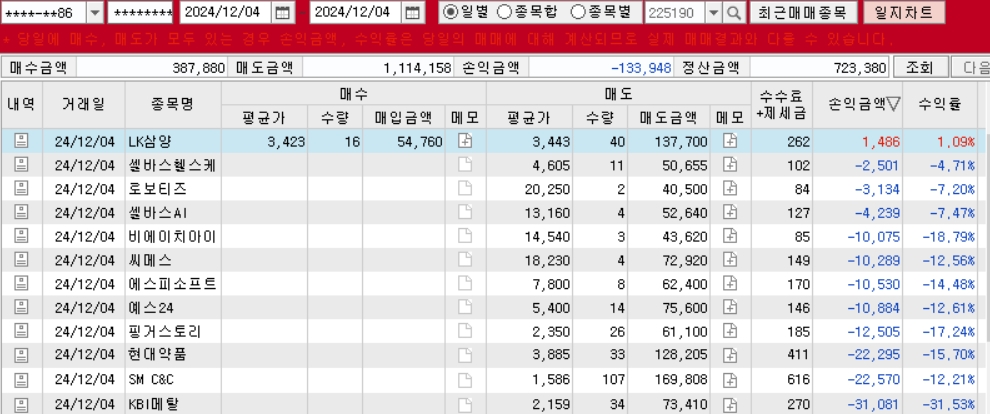Click the password field
990x414 pixels.
tap(140, 12)
